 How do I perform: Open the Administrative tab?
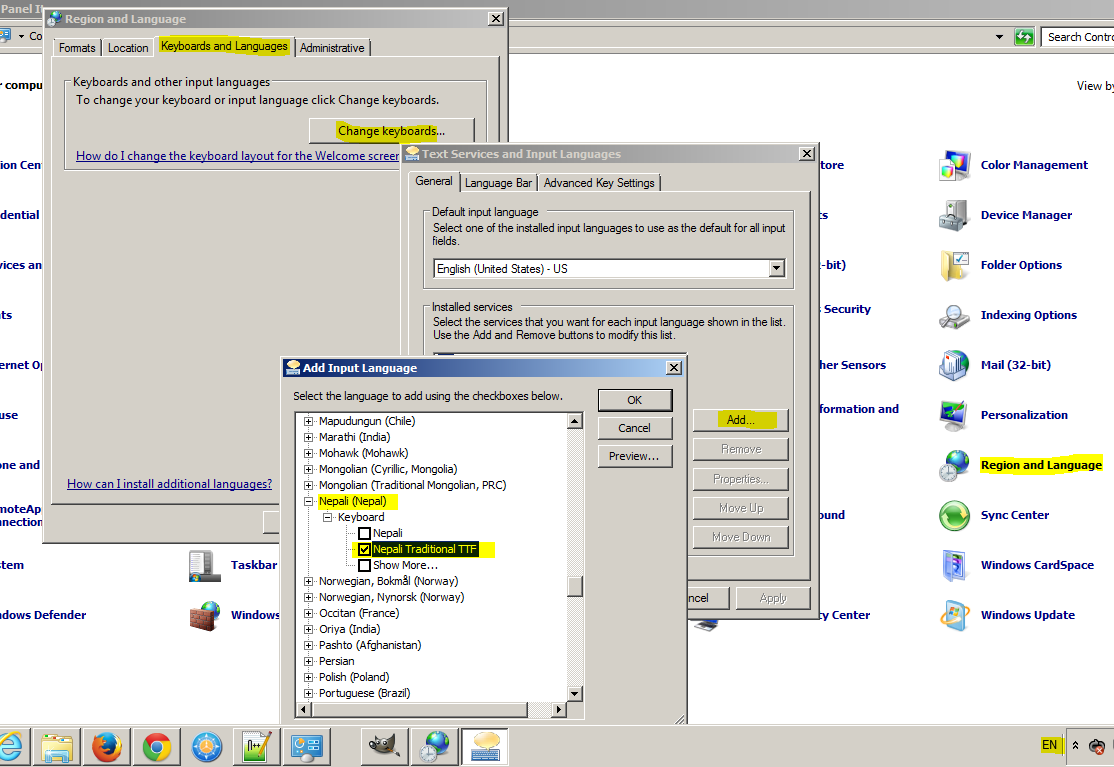tap(332, 48)
